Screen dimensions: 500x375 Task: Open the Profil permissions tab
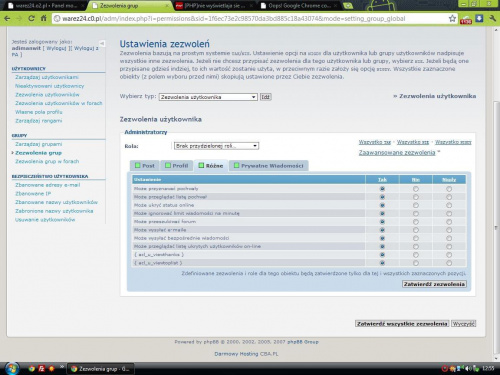[177, 166]
